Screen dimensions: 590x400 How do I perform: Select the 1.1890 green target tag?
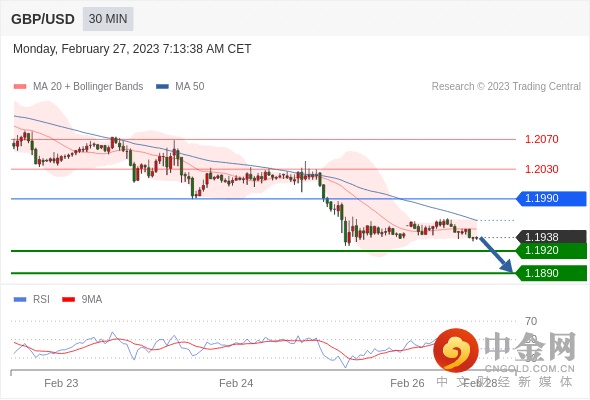(x=551, y=273)
